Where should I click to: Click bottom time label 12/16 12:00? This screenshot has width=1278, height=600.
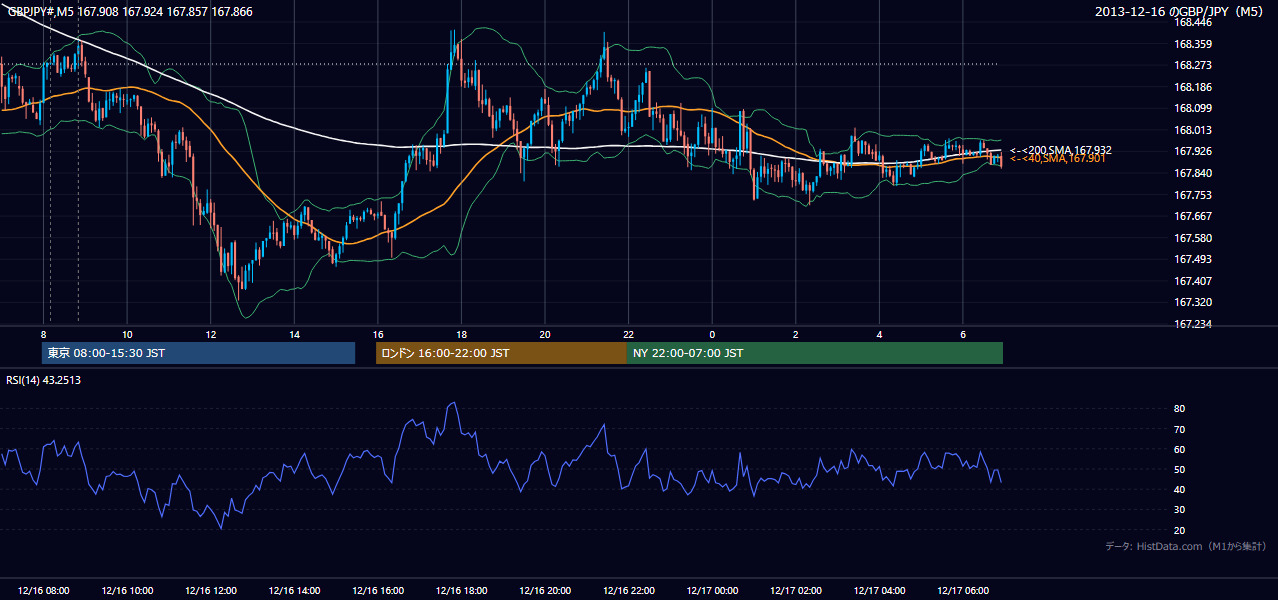pos(211,591)
